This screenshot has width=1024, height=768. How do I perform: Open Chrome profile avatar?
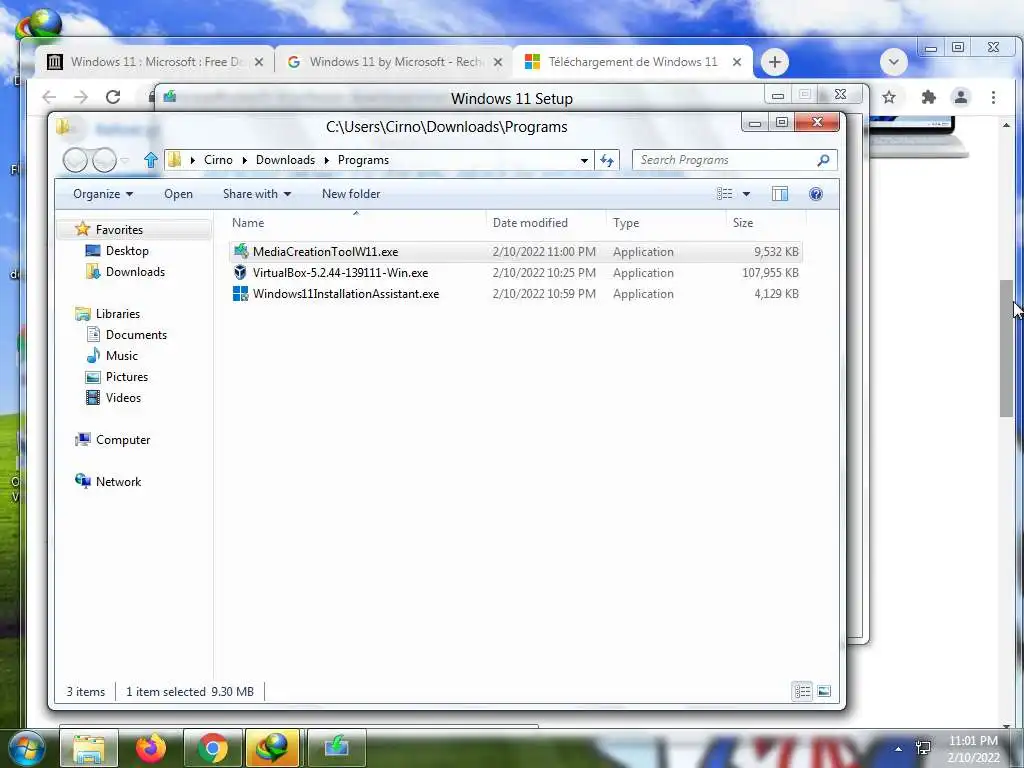(x=961, y=97)
